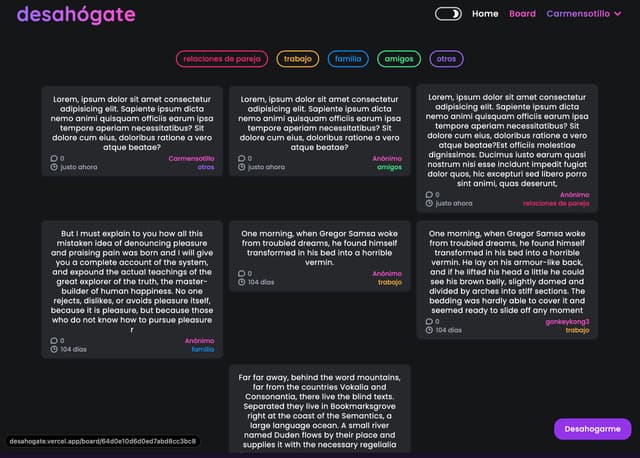The height and width of the screenshot is (458, 640).
Task: Toggle the dark mode switch
Action: click(448, 14)
